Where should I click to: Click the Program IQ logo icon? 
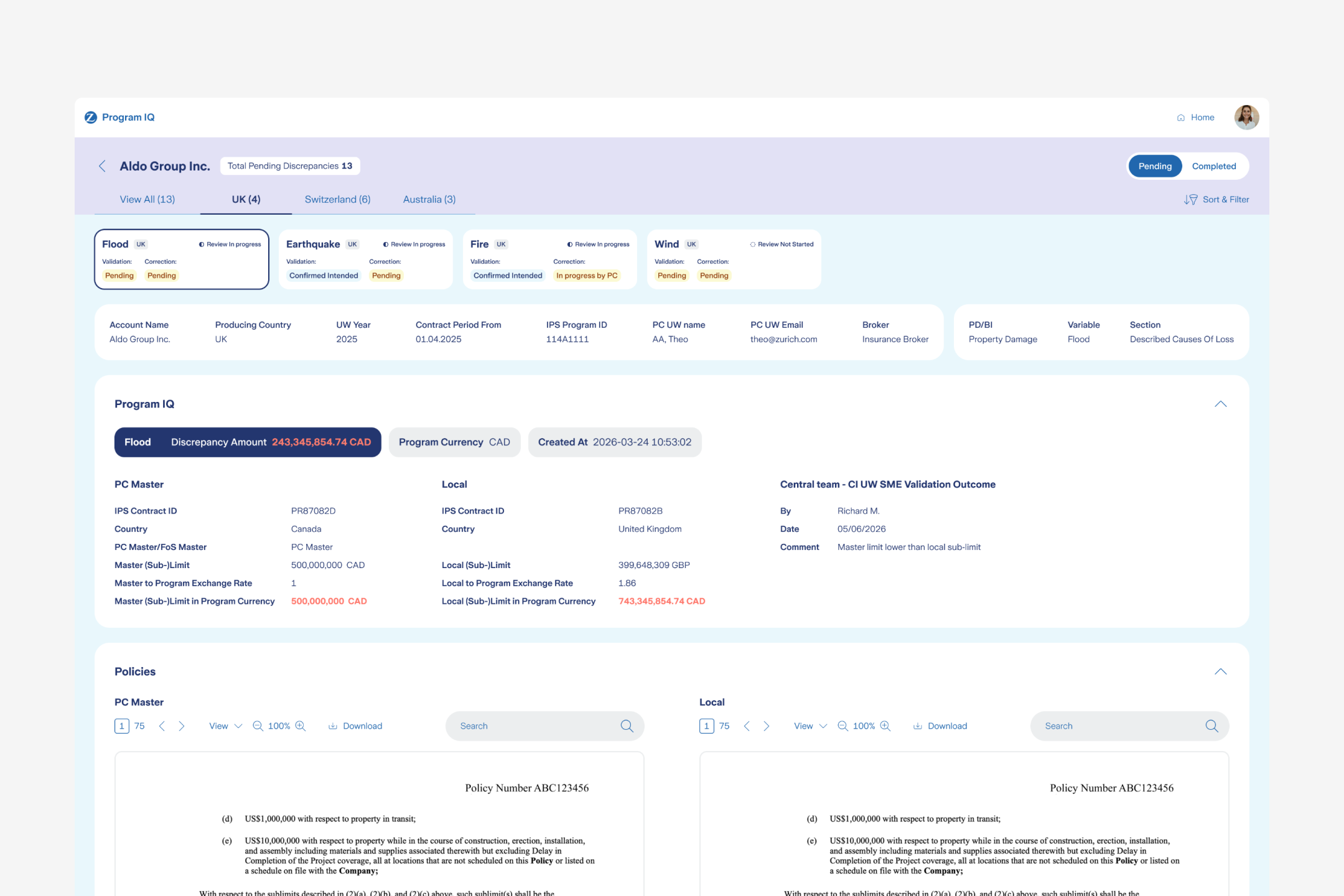click(91, 117)
